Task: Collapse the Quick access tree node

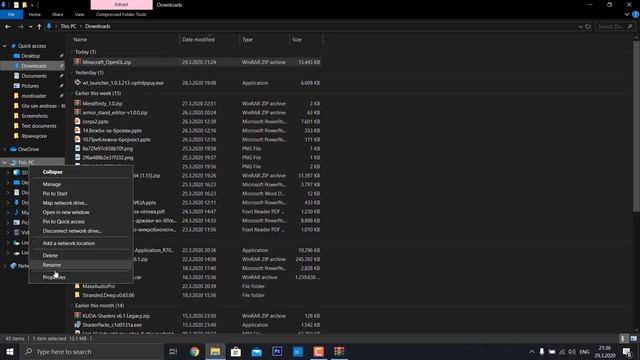Action: (4, 46)
